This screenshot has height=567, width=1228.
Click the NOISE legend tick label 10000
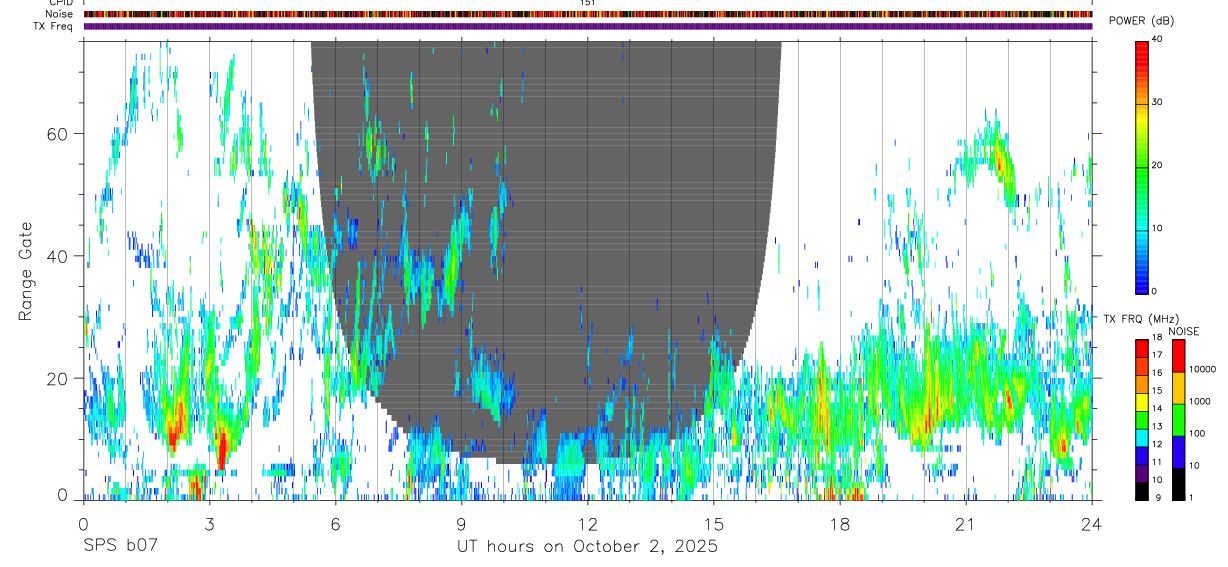(x=1204, y=369)
